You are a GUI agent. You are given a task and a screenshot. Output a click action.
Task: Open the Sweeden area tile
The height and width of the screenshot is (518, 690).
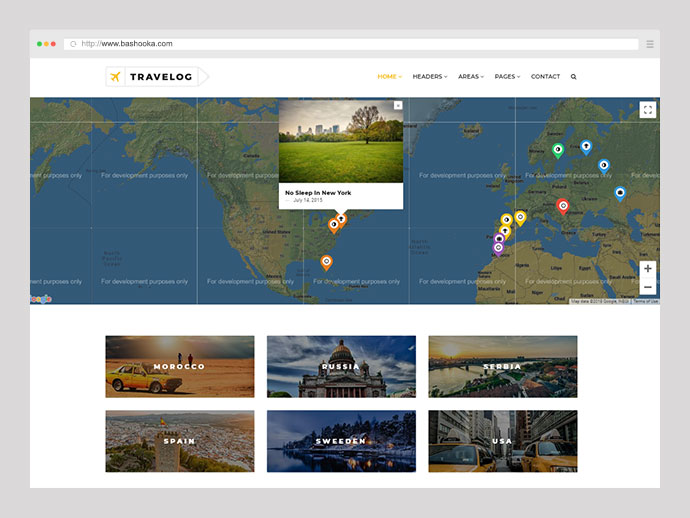(341, 441)
